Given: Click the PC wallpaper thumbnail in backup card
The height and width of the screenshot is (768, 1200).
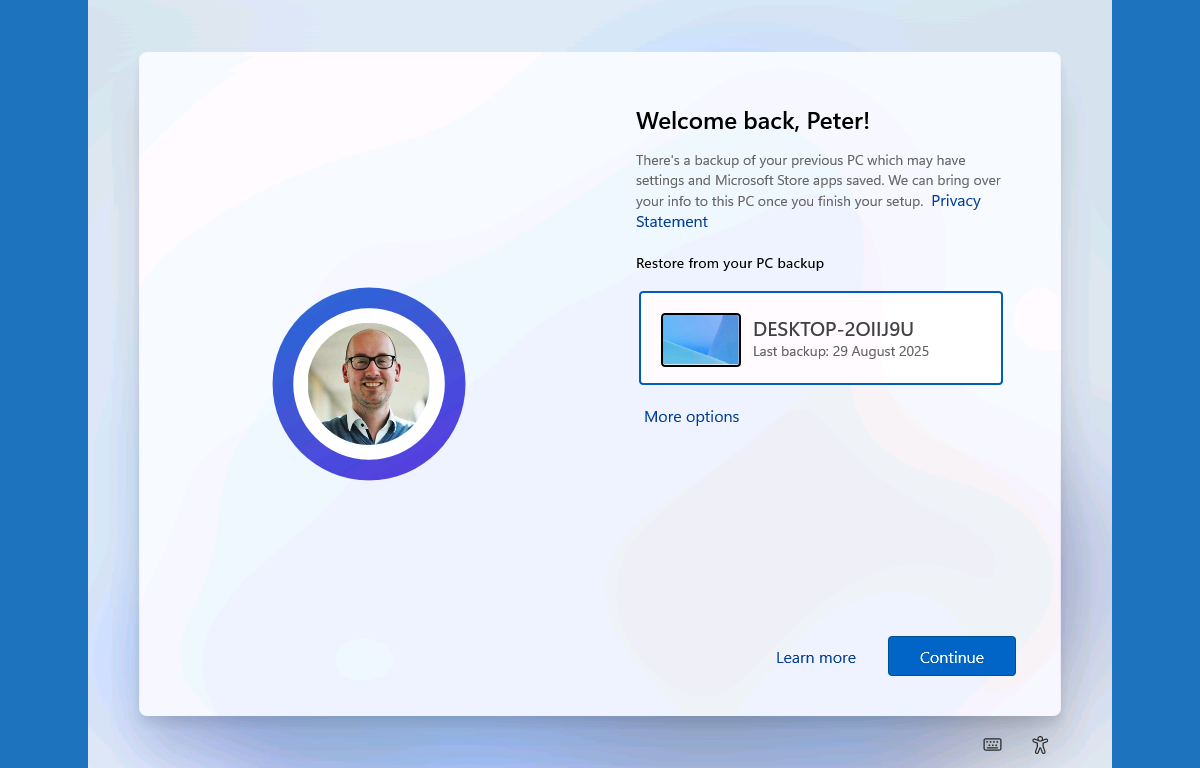Looking at the screenshot, I should coord(700,340).
